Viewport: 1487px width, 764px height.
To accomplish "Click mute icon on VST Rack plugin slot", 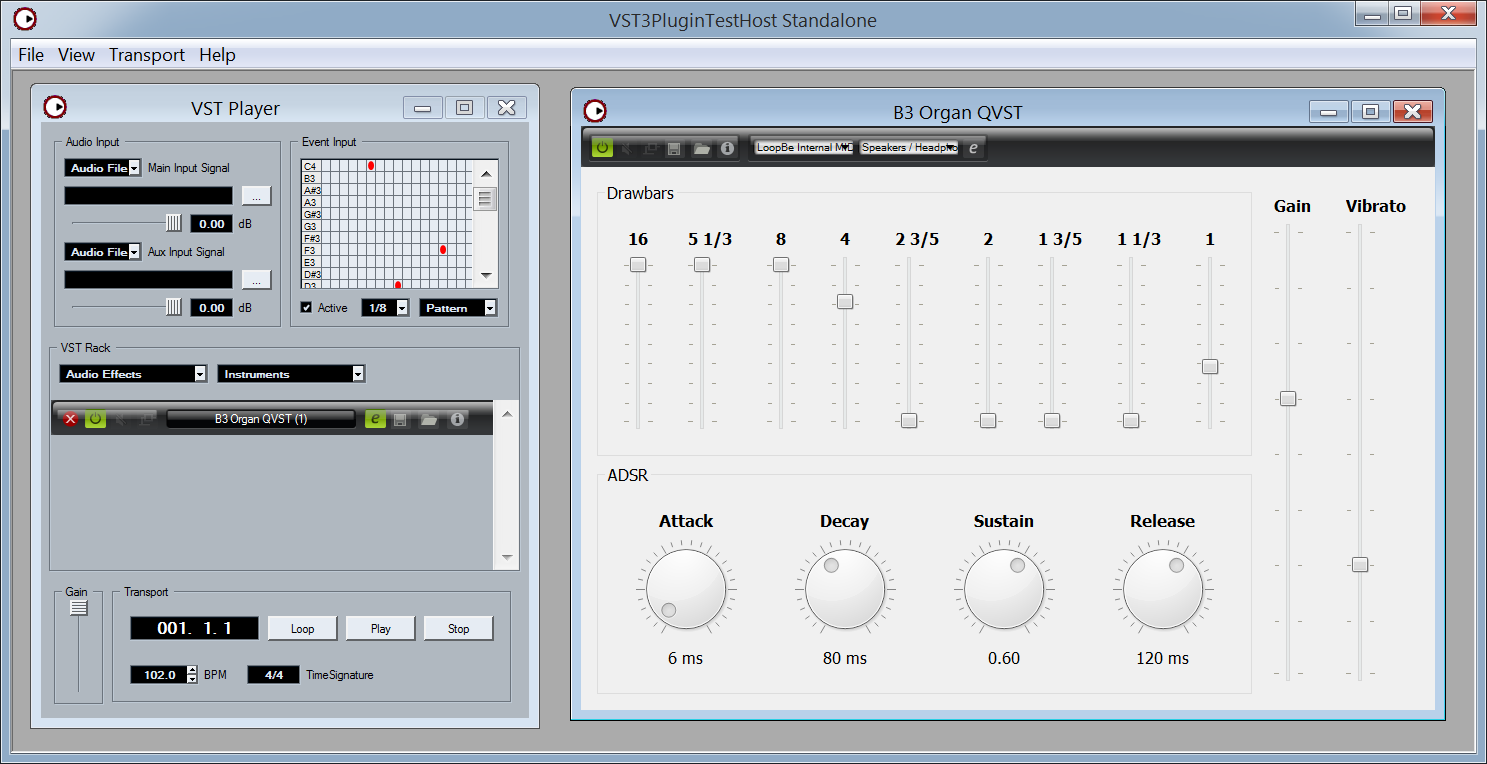I will [121, 419].
